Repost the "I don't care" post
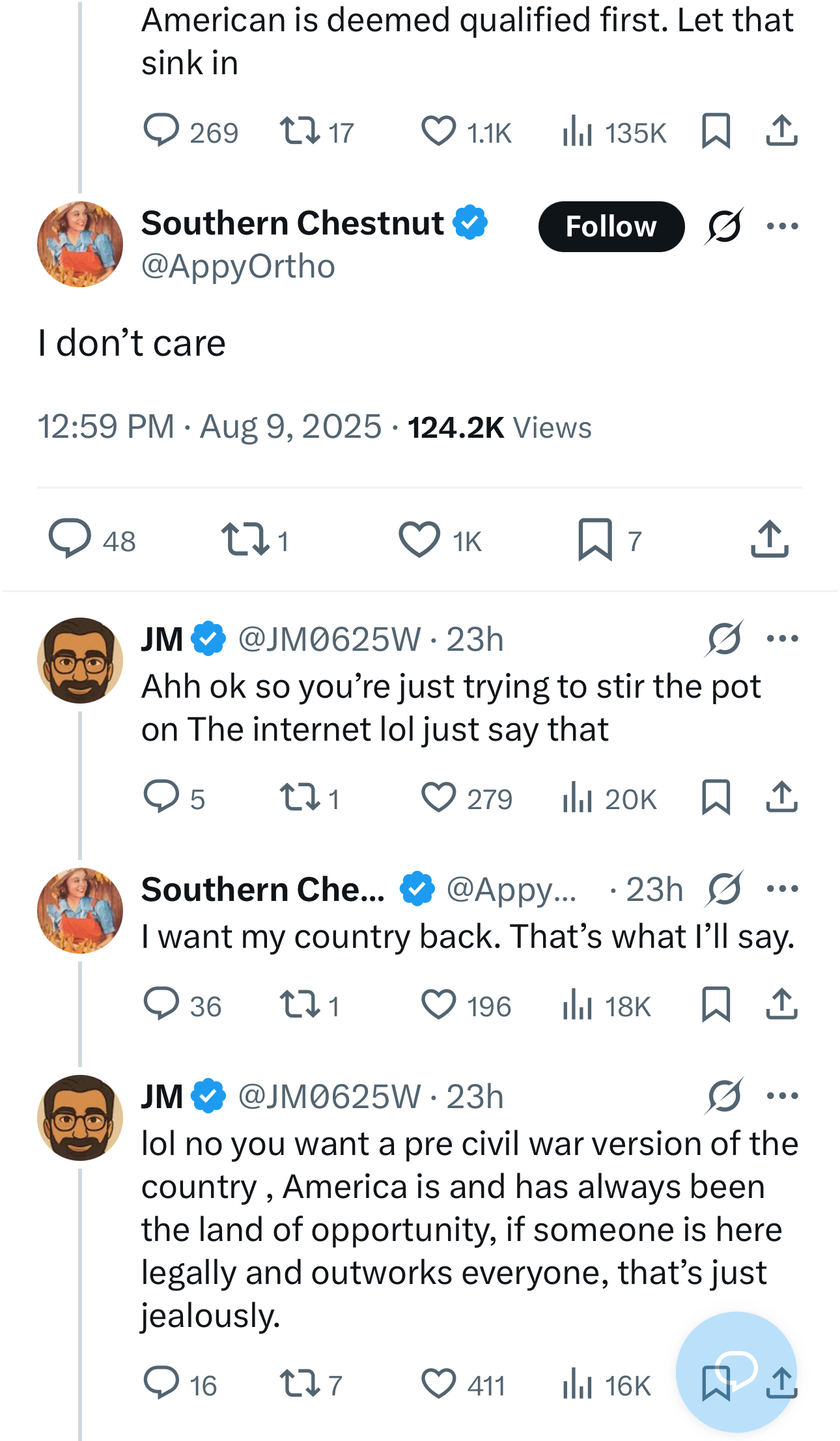The height and width of the screenshot is (1441, 840). [245, 540]
